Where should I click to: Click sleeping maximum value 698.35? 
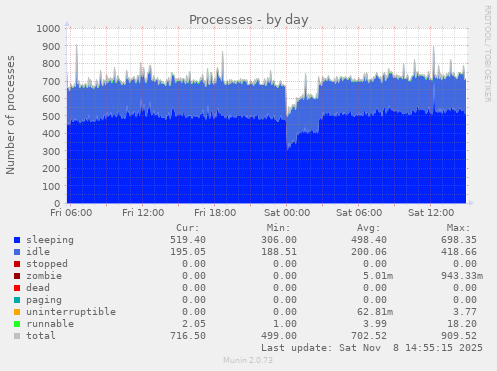(459, 240)
